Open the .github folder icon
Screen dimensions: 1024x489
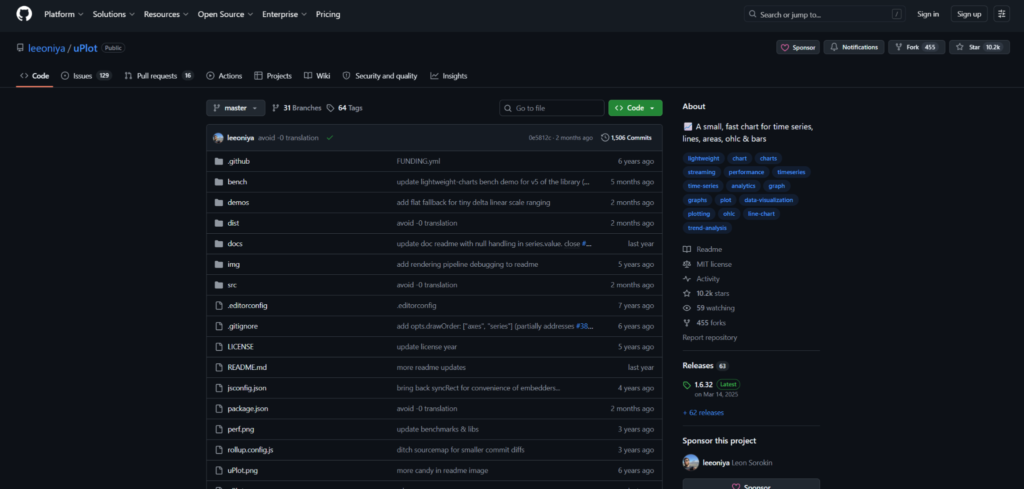219,161
